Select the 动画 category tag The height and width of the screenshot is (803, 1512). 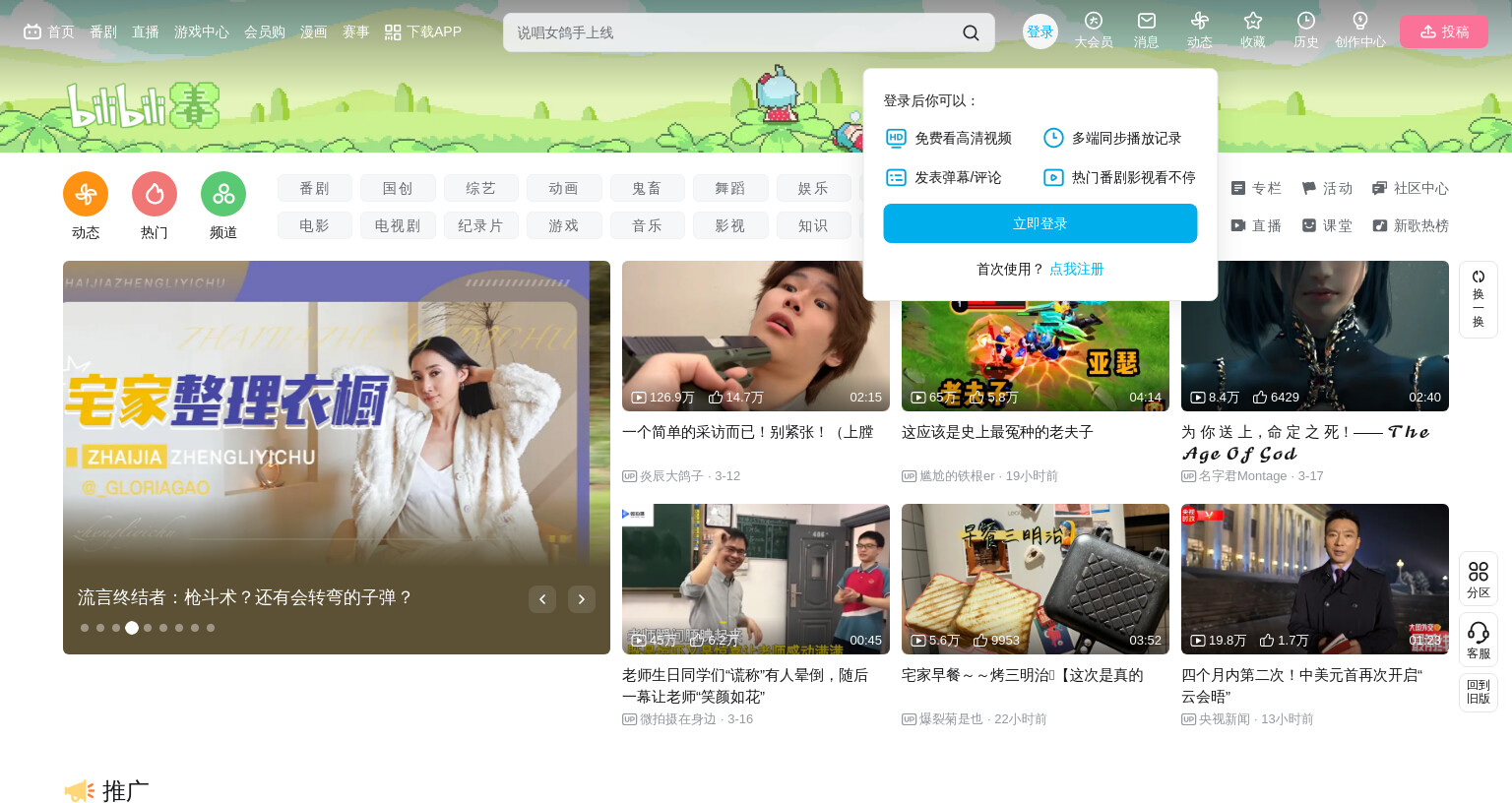(x=564, y=188)
